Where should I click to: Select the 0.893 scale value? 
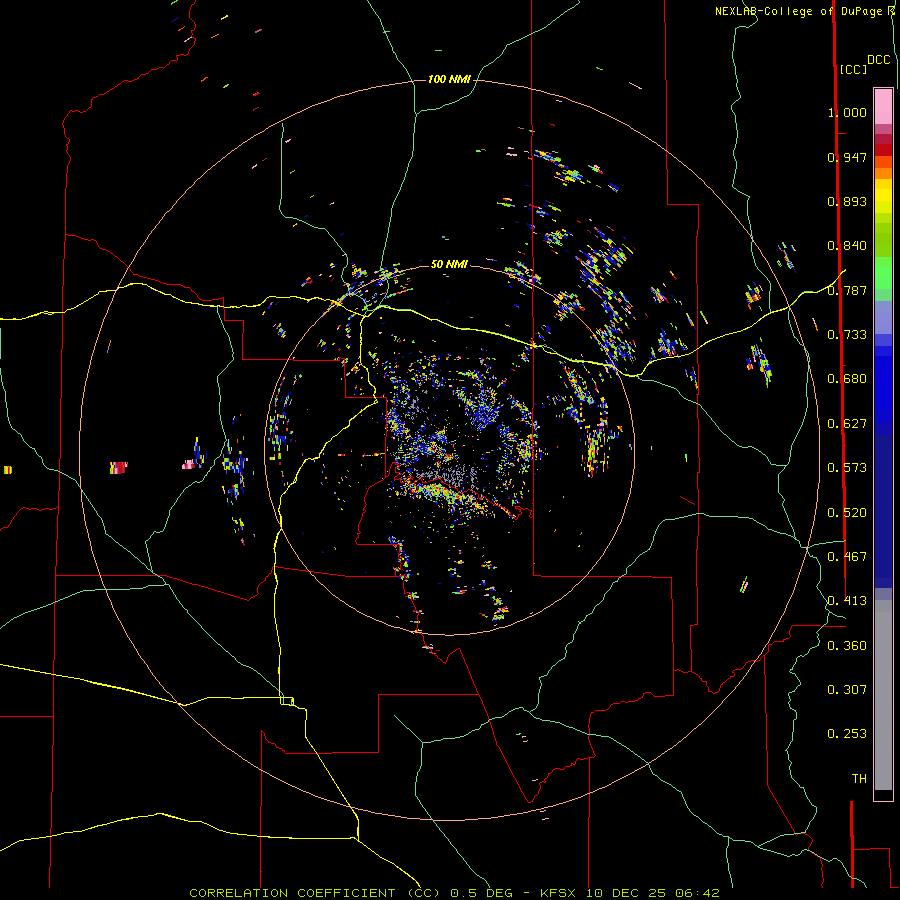tap(847, 201)
